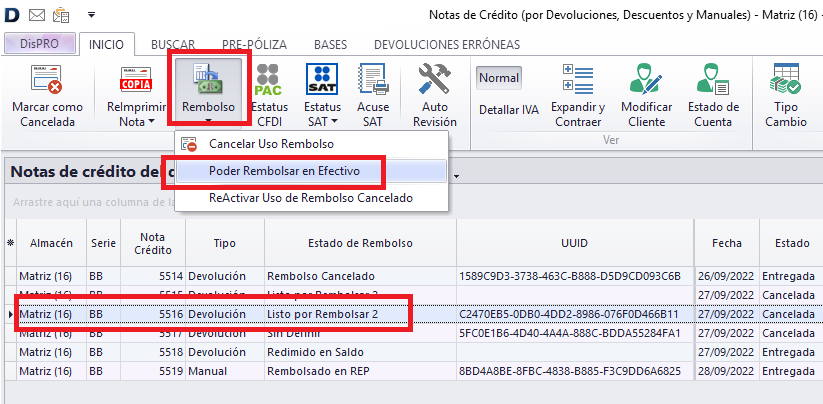Open Modificar Cliente from the ribbon
The width and height of the screenshot is (823, 404).
(646, 79)
